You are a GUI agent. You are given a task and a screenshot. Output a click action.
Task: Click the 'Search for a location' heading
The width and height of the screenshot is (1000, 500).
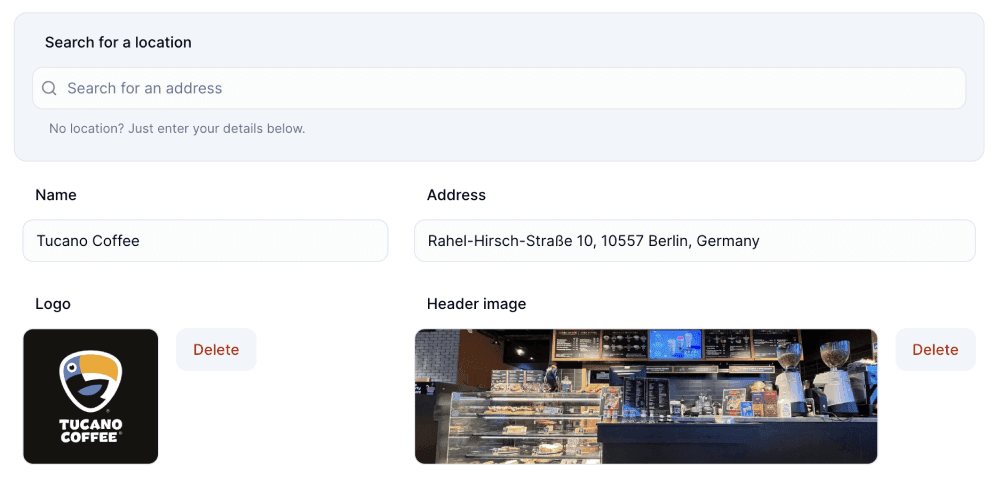click(118, 43)
